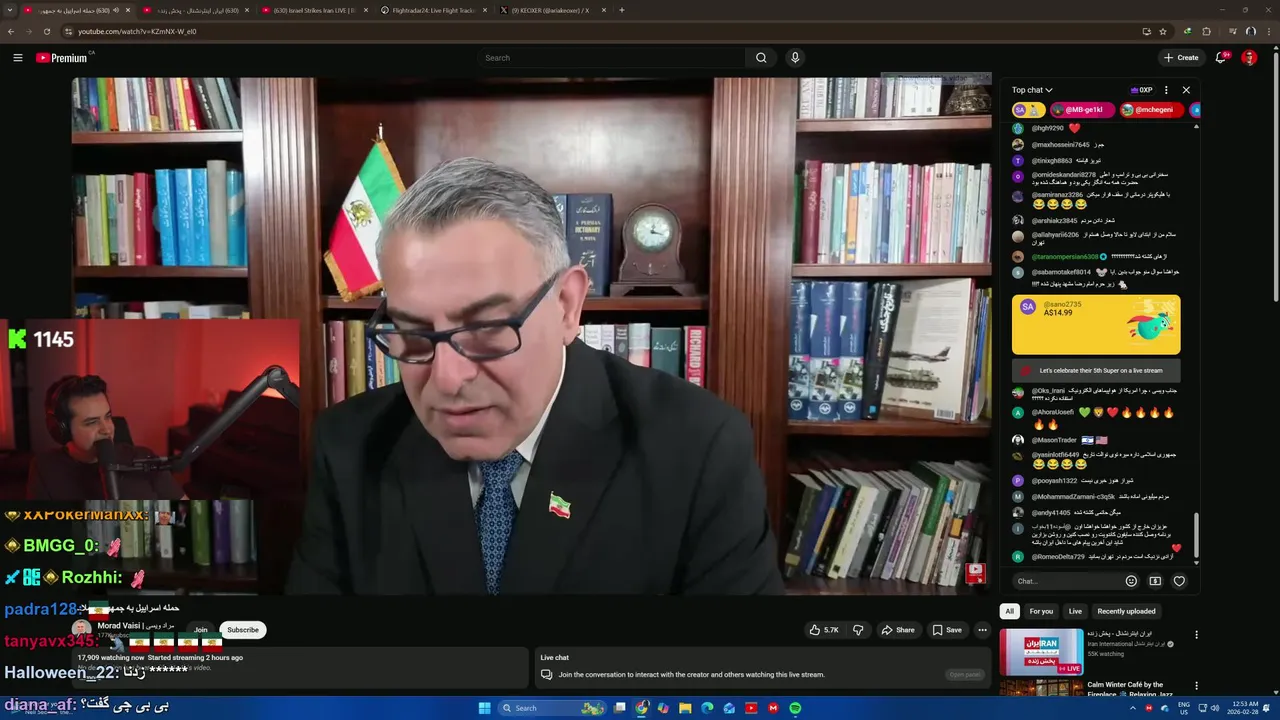1280x720 pixels.
Task: Open the chat XP points badge
Action: point(1141,90)
